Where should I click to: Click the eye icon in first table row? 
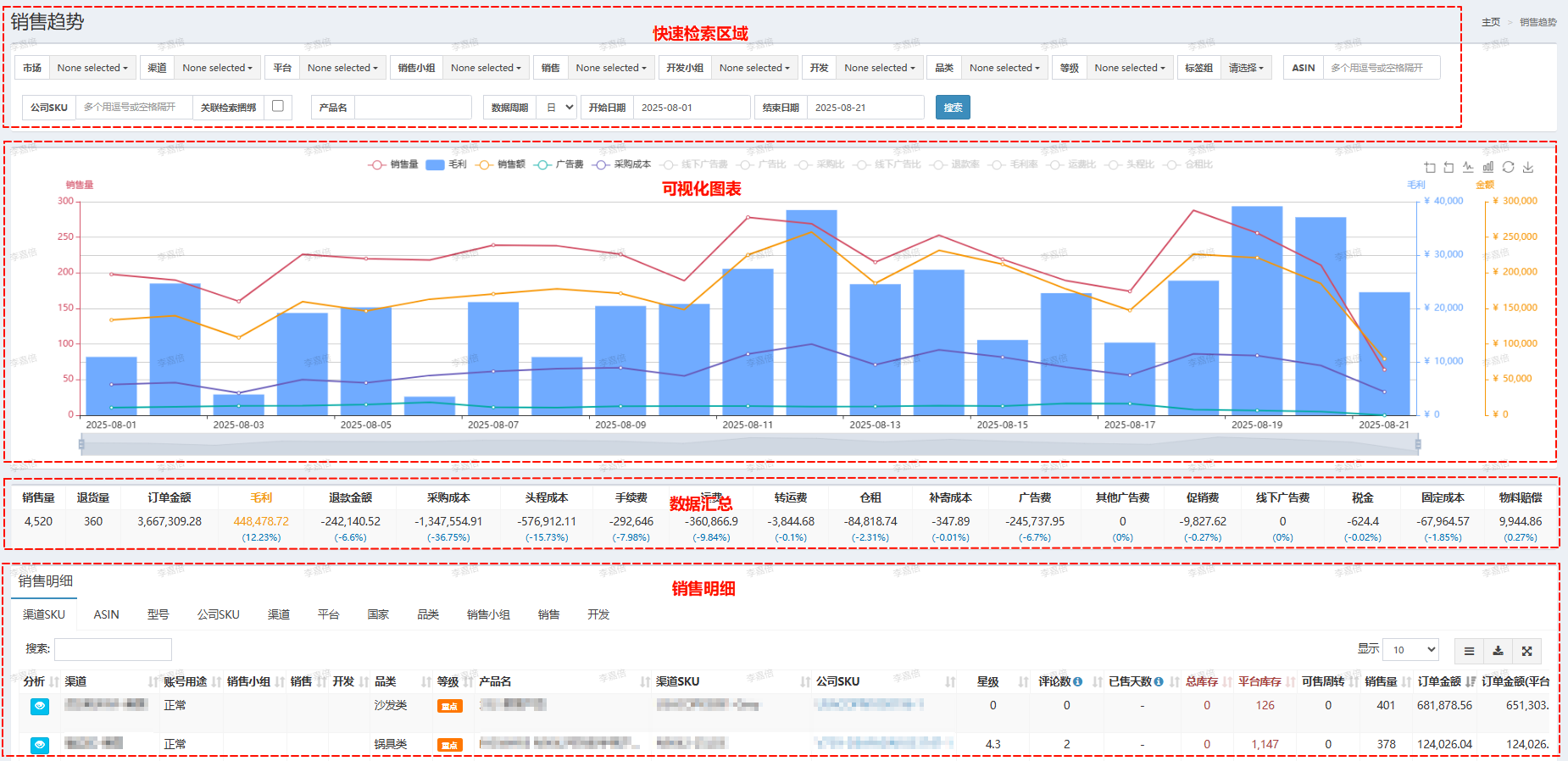[40, 706]
